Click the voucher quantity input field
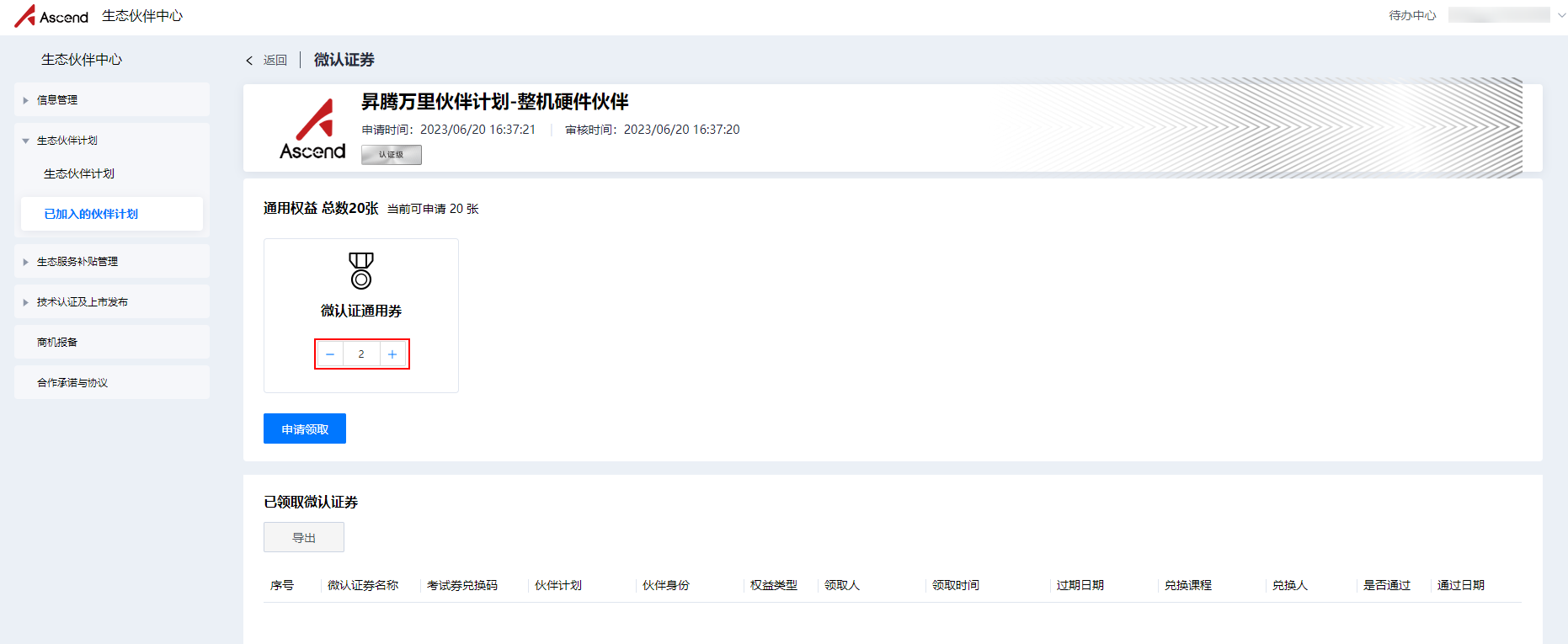This screenshot has width=1568, height=644. [x=361, y=354]
